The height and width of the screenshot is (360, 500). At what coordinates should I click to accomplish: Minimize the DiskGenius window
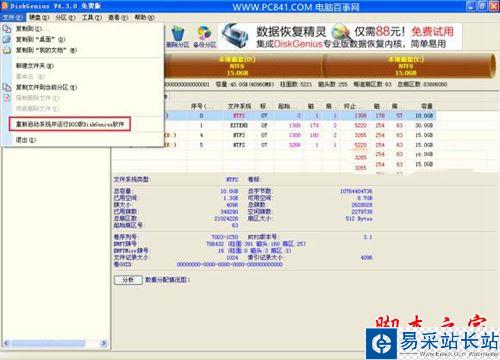(471, 6)
